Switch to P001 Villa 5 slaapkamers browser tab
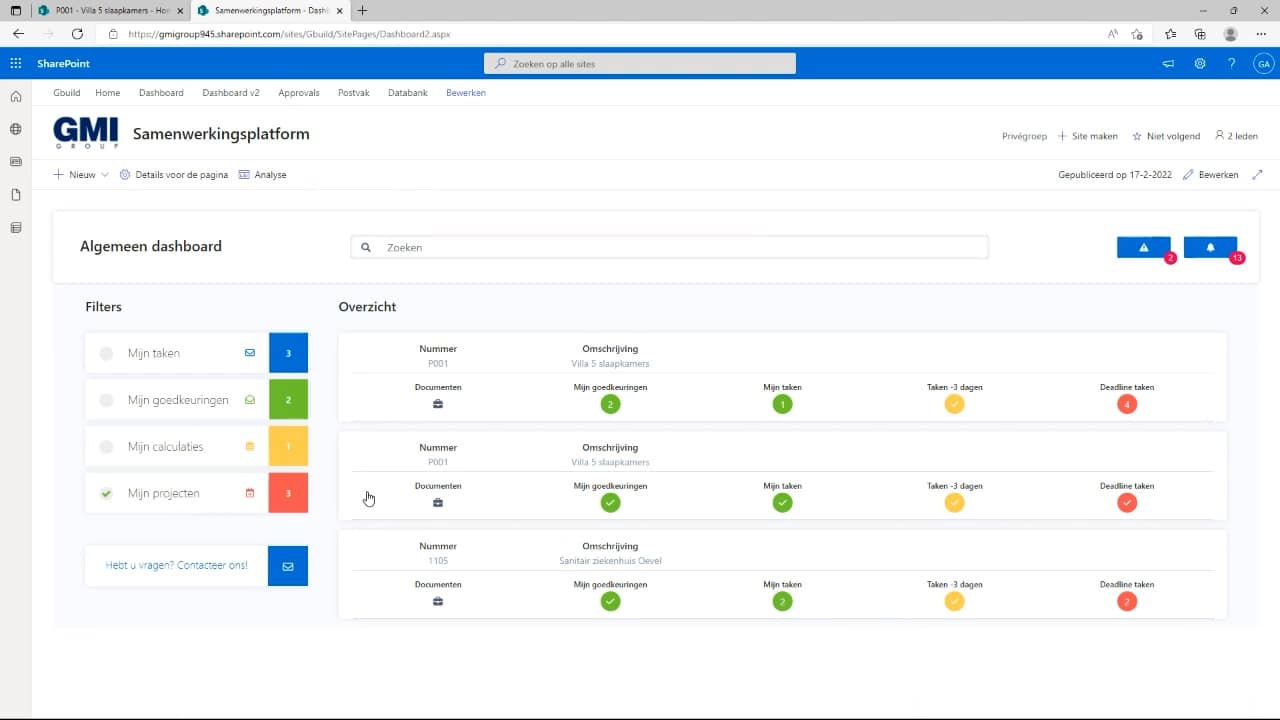Screen dimensions: 1280x720 [110, 10]
